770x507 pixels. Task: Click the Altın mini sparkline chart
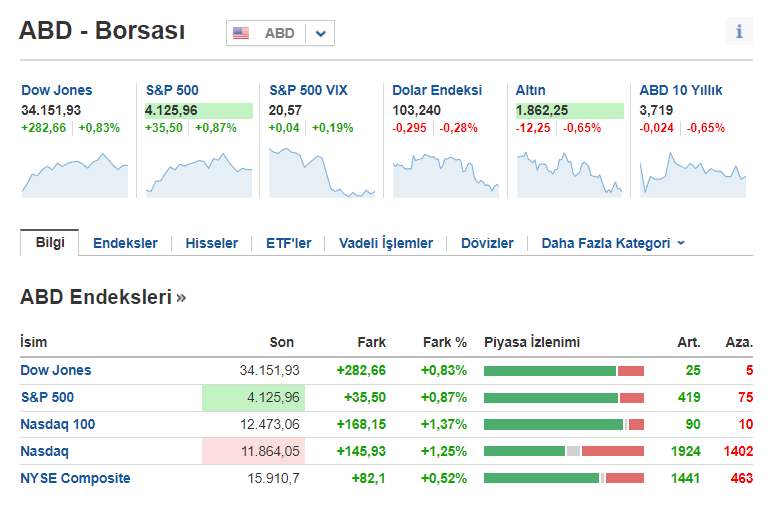click(569, 173)
